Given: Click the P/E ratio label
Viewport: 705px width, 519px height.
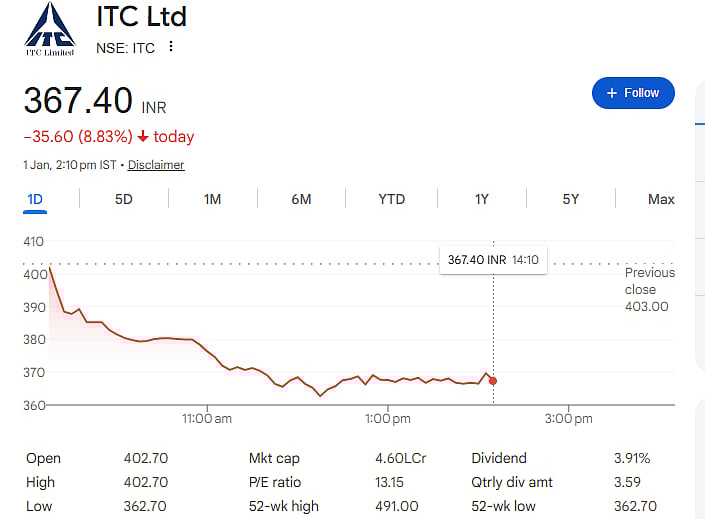Looking at the screenshot, I should coord(276,482).
